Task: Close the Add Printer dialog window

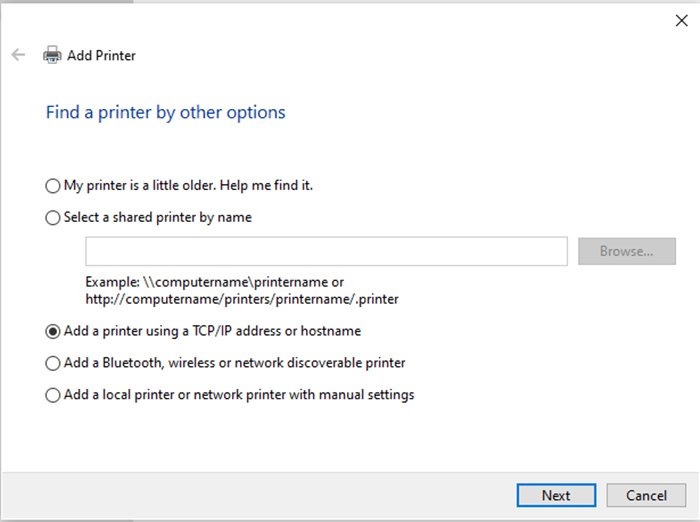Action: coord(681,20)
